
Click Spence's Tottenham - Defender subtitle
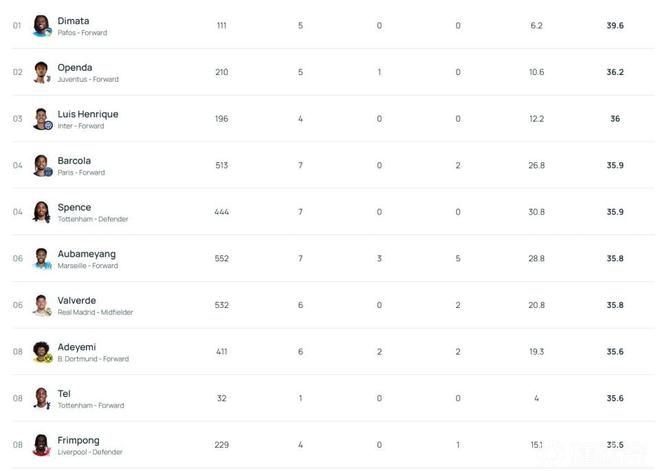pyautogui.click(x=93, y=219)
